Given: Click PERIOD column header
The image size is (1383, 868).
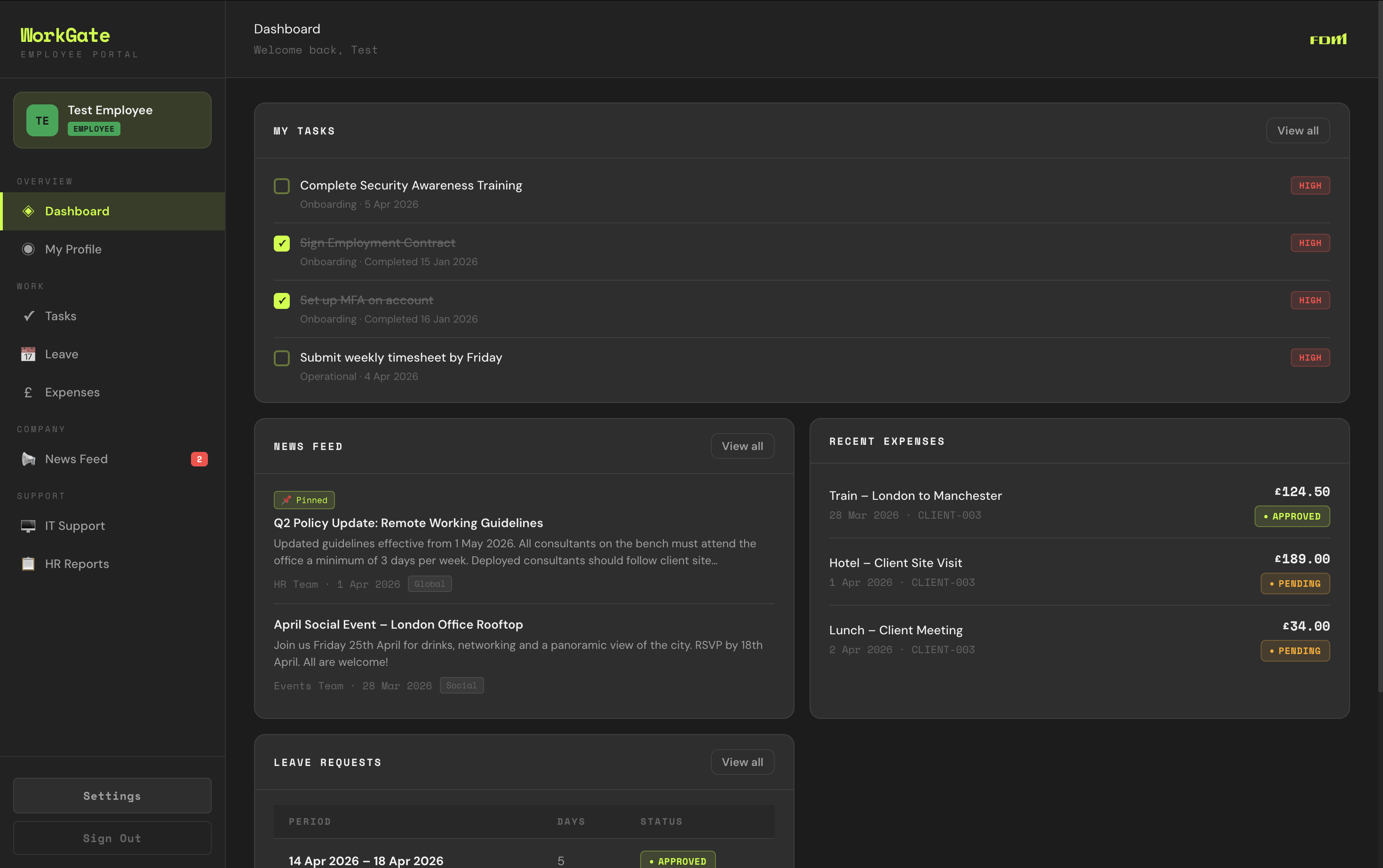Looking at the screenshot, I should point(310,821).
